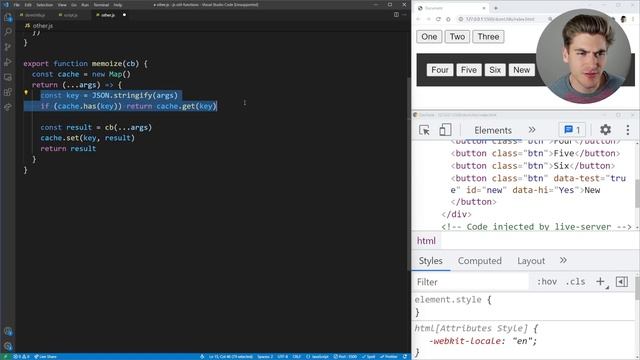Viewport: 640px width, 360px height.
Task: Open the Accounts menu in the activity bar
Action: tap(8, 331)
